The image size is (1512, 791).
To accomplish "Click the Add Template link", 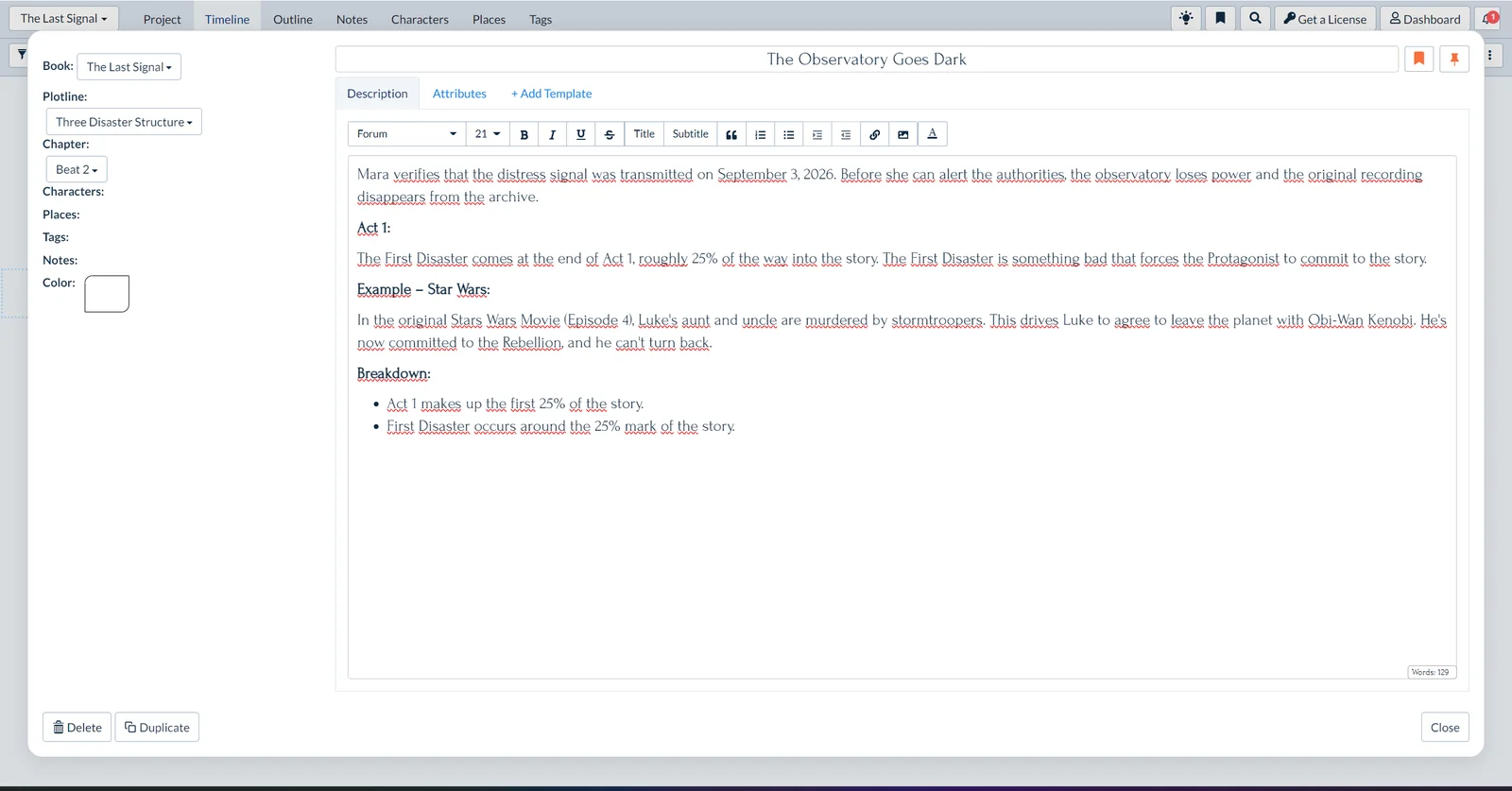I will coord(551,94).
